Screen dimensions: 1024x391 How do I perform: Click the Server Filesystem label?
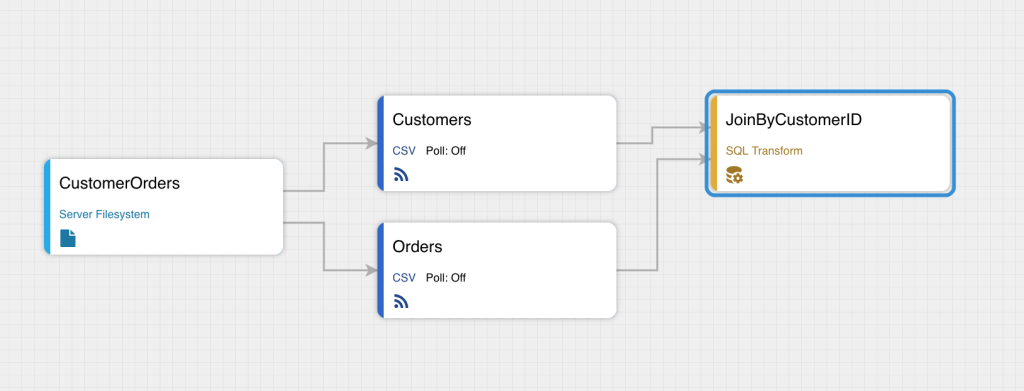pyautogui.click(x=104, y=214)
